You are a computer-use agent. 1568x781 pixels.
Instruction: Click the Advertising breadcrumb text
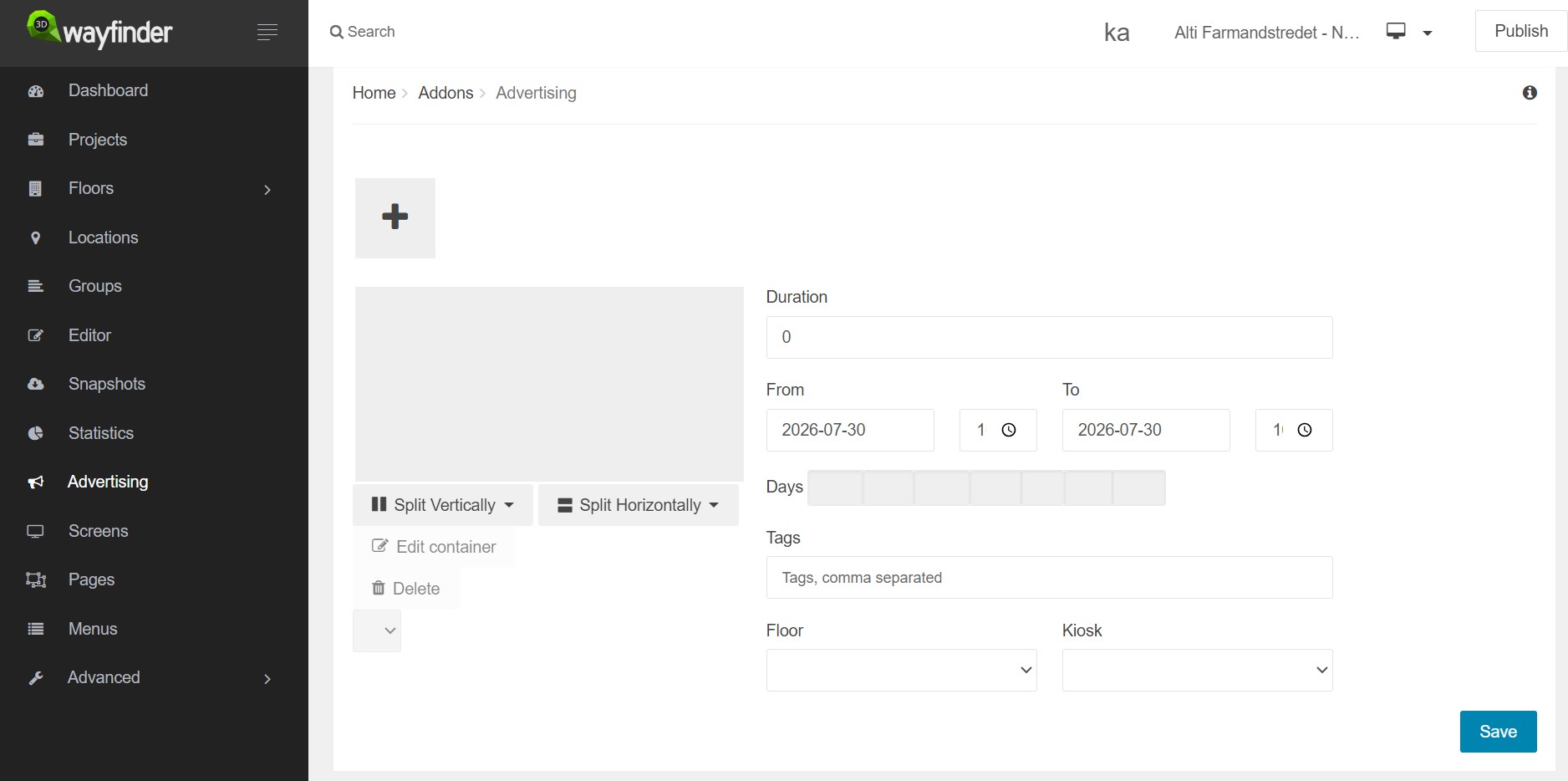(536, 93)
